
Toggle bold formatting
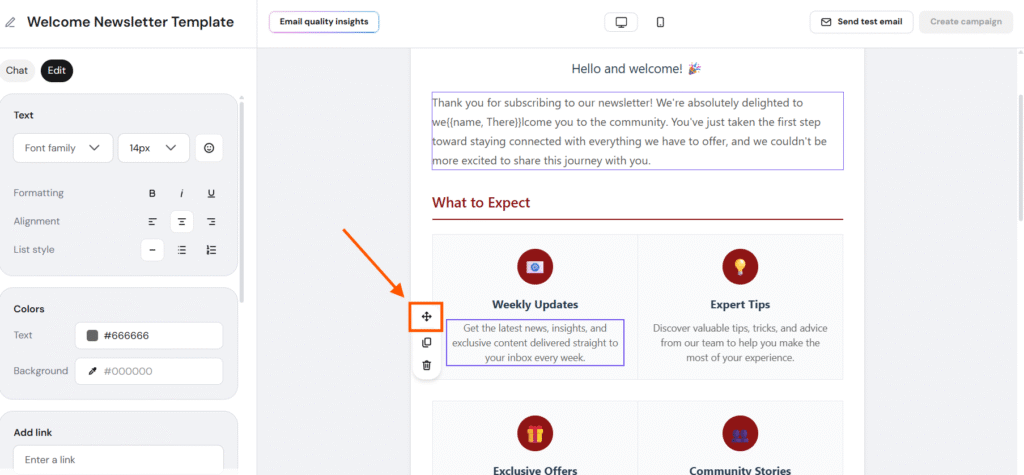click(x=153, y=193)
